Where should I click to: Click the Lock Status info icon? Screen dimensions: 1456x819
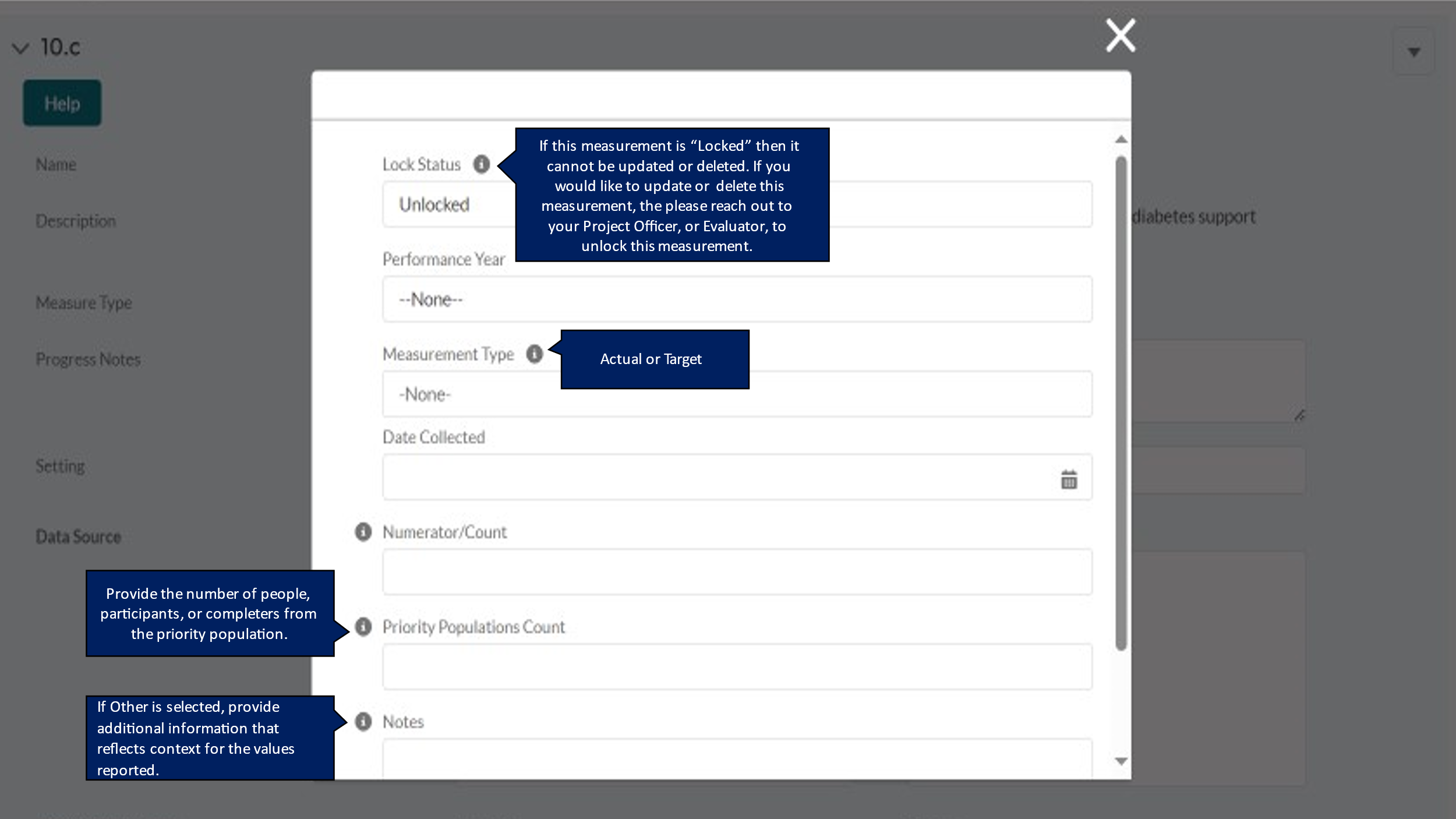click(481, 164)
